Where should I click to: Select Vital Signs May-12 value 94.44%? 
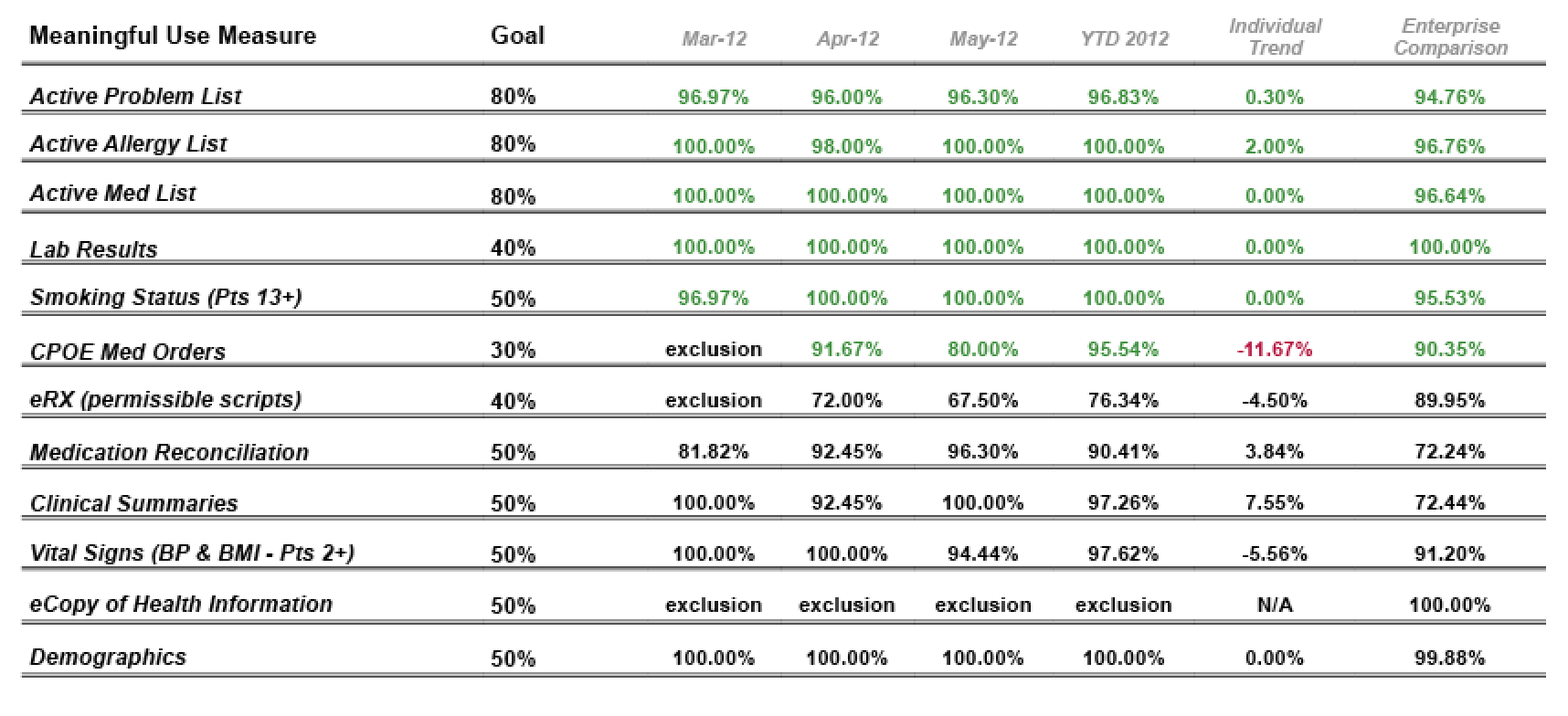[982, 553]
